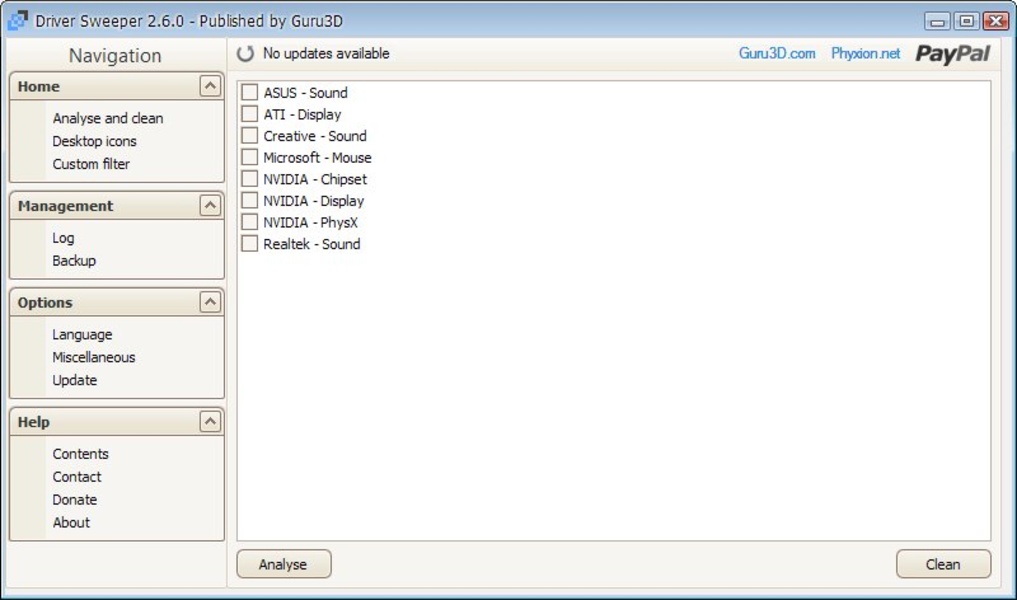Check the Creative - Sound box
The width and height of the screenshot is (1017, 600).
(x=250, y=136)
